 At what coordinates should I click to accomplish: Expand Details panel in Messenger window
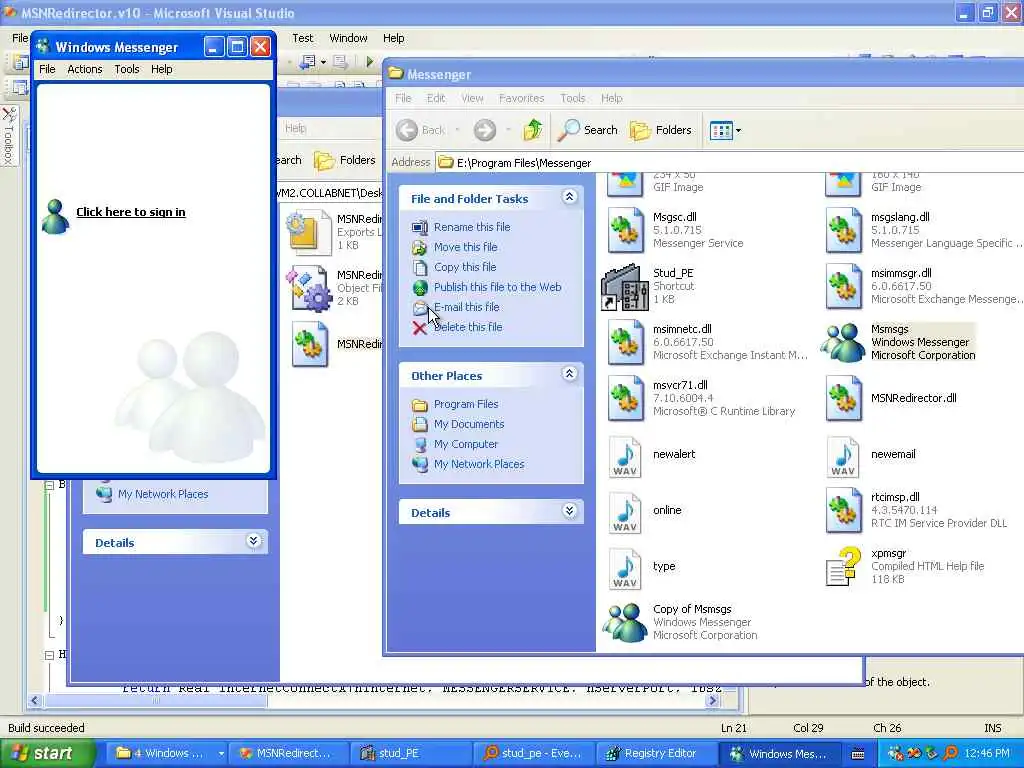coord(569,511)
